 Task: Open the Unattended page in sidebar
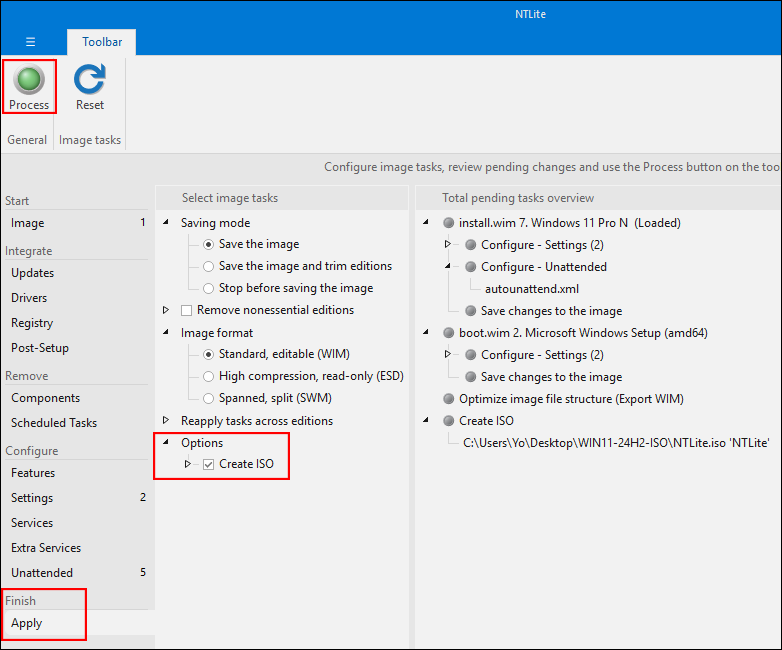(42, 573)
